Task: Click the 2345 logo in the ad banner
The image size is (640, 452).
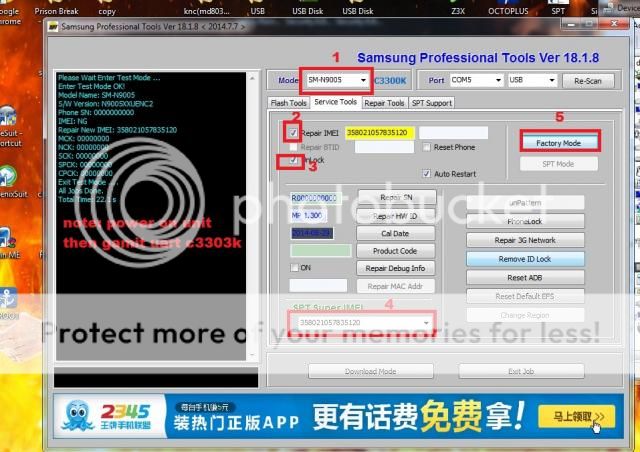Action: [x=91, y=414]
